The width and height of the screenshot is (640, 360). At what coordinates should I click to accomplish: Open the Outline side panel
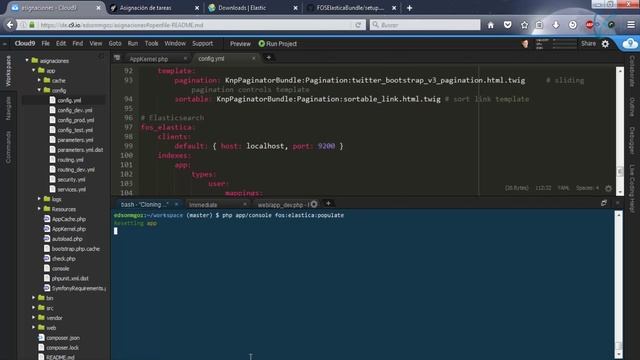pyautogui.click(x=631, y=107)
